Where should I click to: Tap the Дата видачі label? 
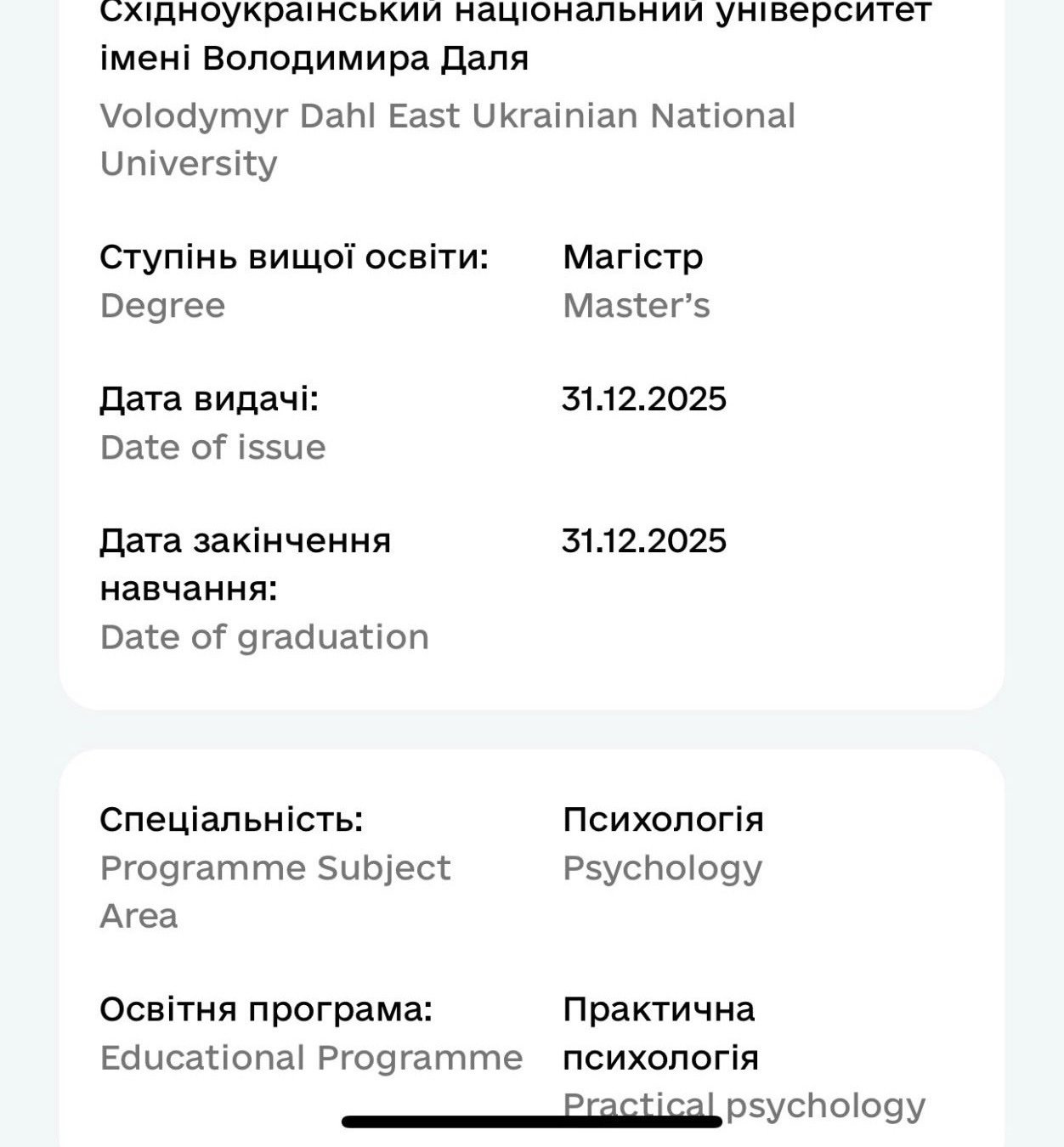pyautogui.click(x=209, y=399)
